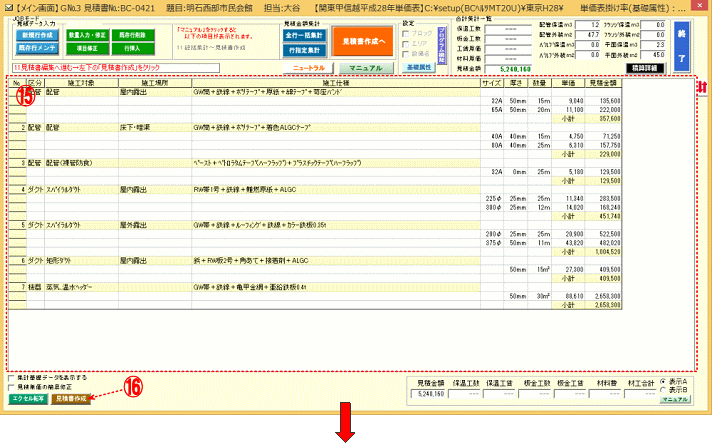Image resolution: width=712 pixels, height=443 pixels.
Task: Toggle the 集計基礎データ display checkbox
Action: [11, 378]
